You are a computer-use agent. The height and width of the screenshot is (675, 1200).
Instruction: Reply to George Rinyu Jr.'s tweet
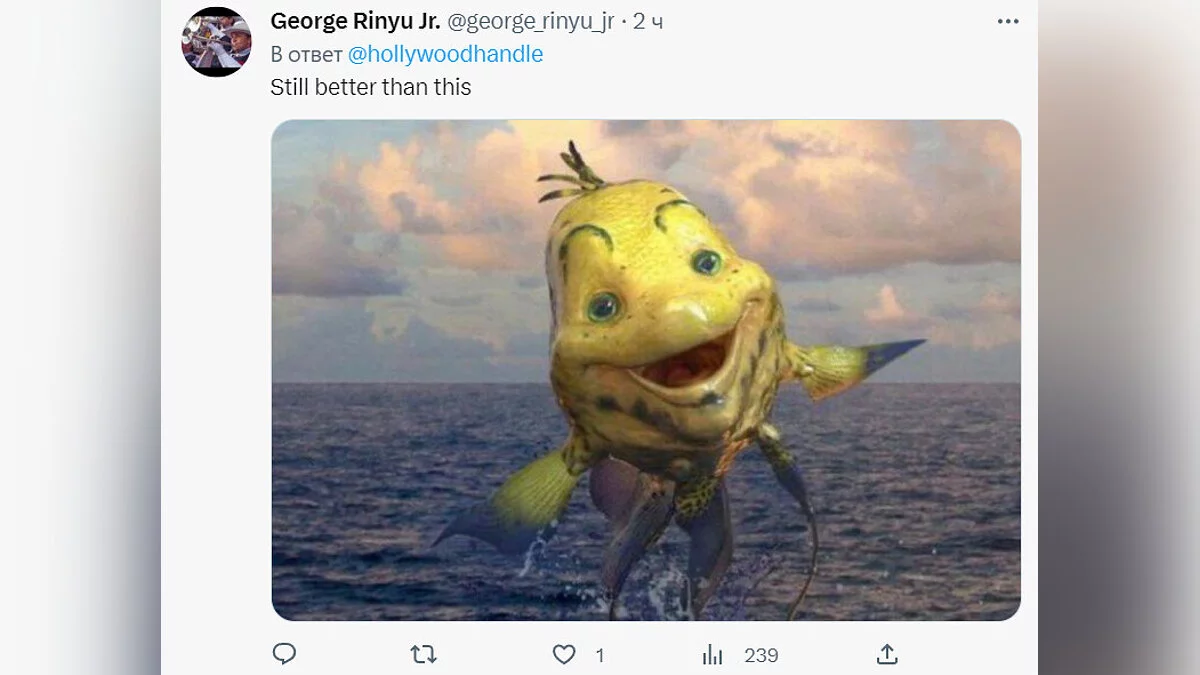[x=285, y=654]
